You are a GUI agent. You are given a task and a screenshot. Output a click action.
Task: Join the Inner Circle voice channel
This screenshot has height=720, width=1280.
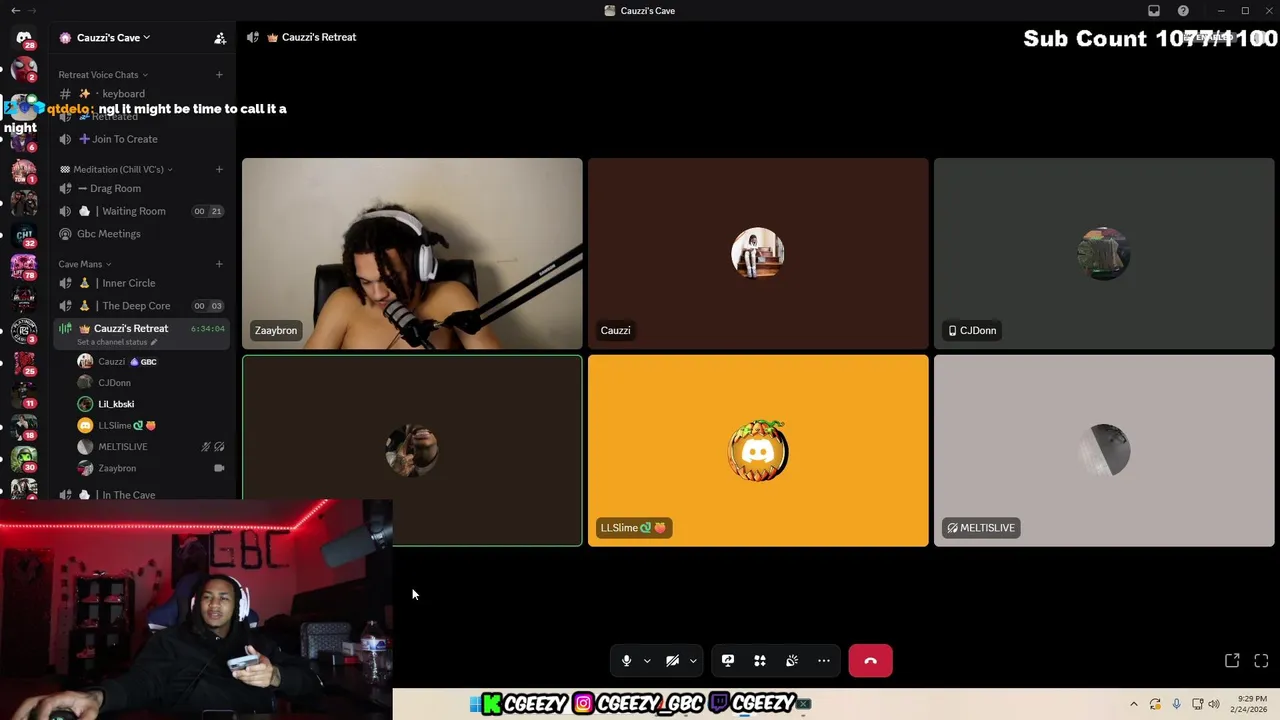tap(140, 283)
